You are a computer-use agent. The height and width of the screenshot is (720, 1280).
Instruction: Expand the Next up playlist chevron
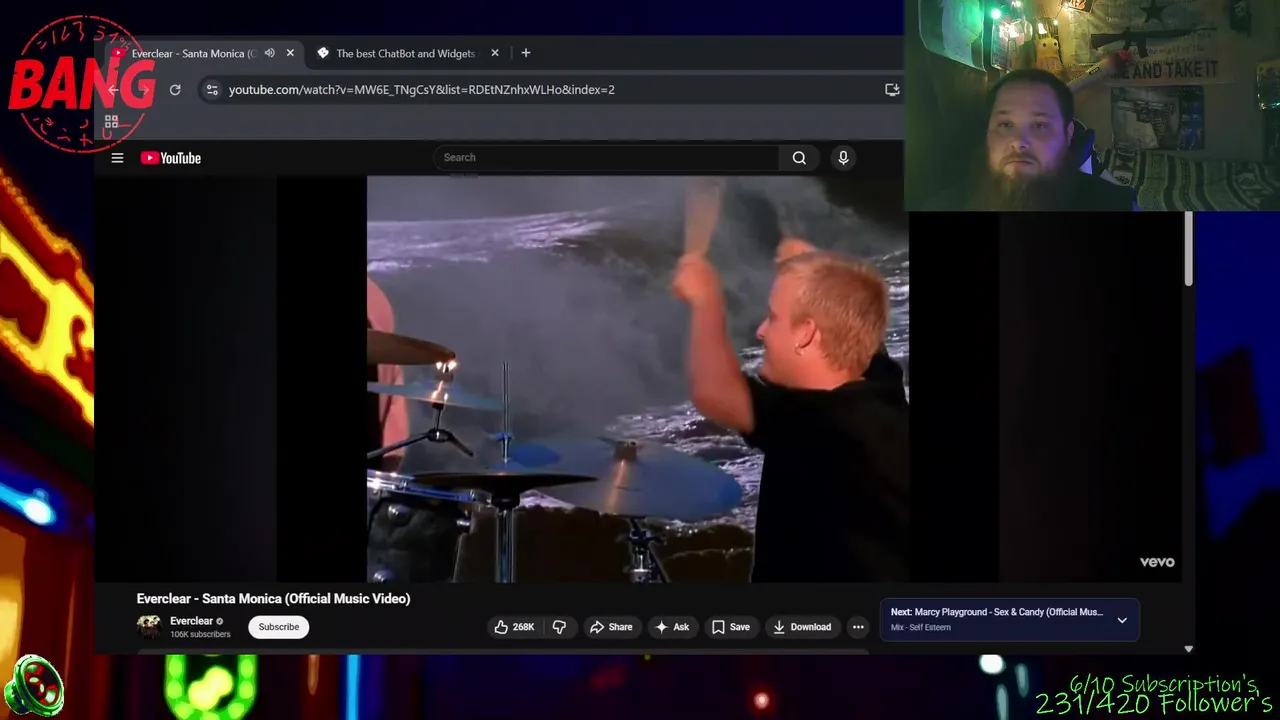[1122, 620]
